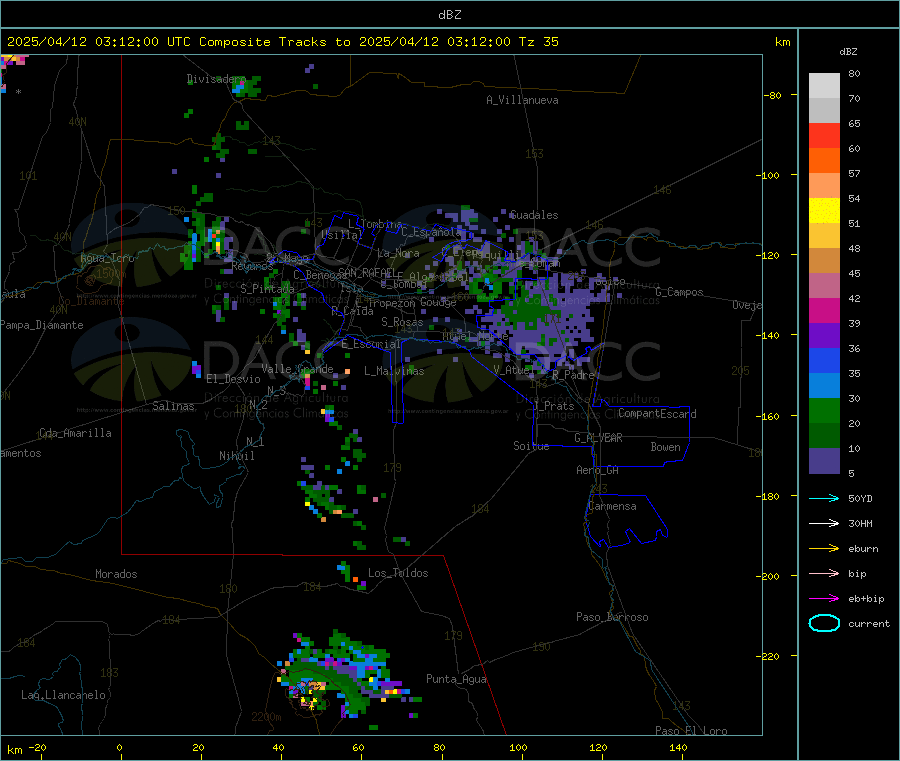Click the Nihuil location label
The width and height of the screenshot is (900, 761).
coord(236,456)
